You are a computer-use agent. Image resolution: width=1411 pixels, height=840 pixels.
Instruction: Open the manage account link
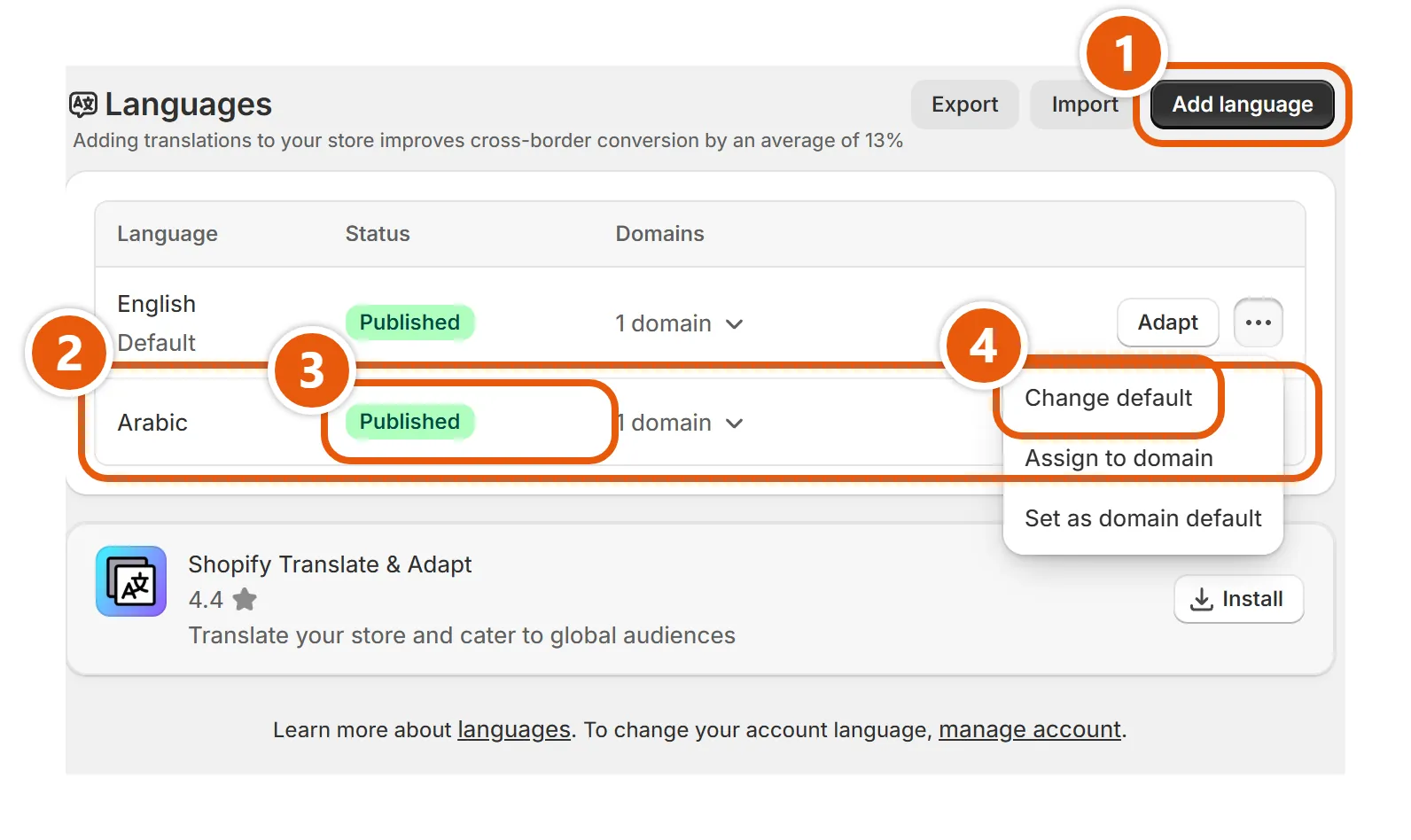click(1029, 730)
